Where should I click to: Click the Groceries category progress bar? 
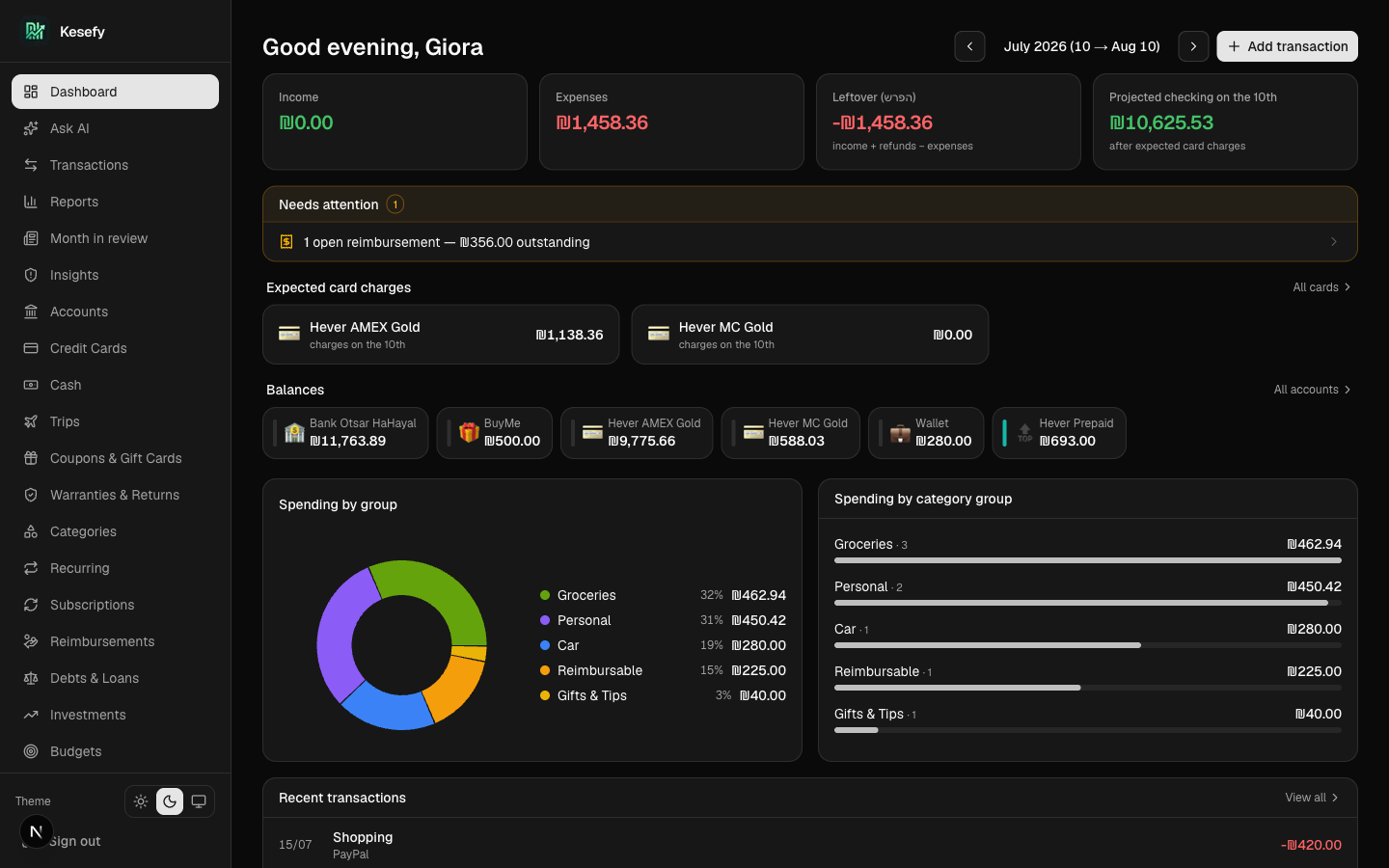tap(1088, 560)
